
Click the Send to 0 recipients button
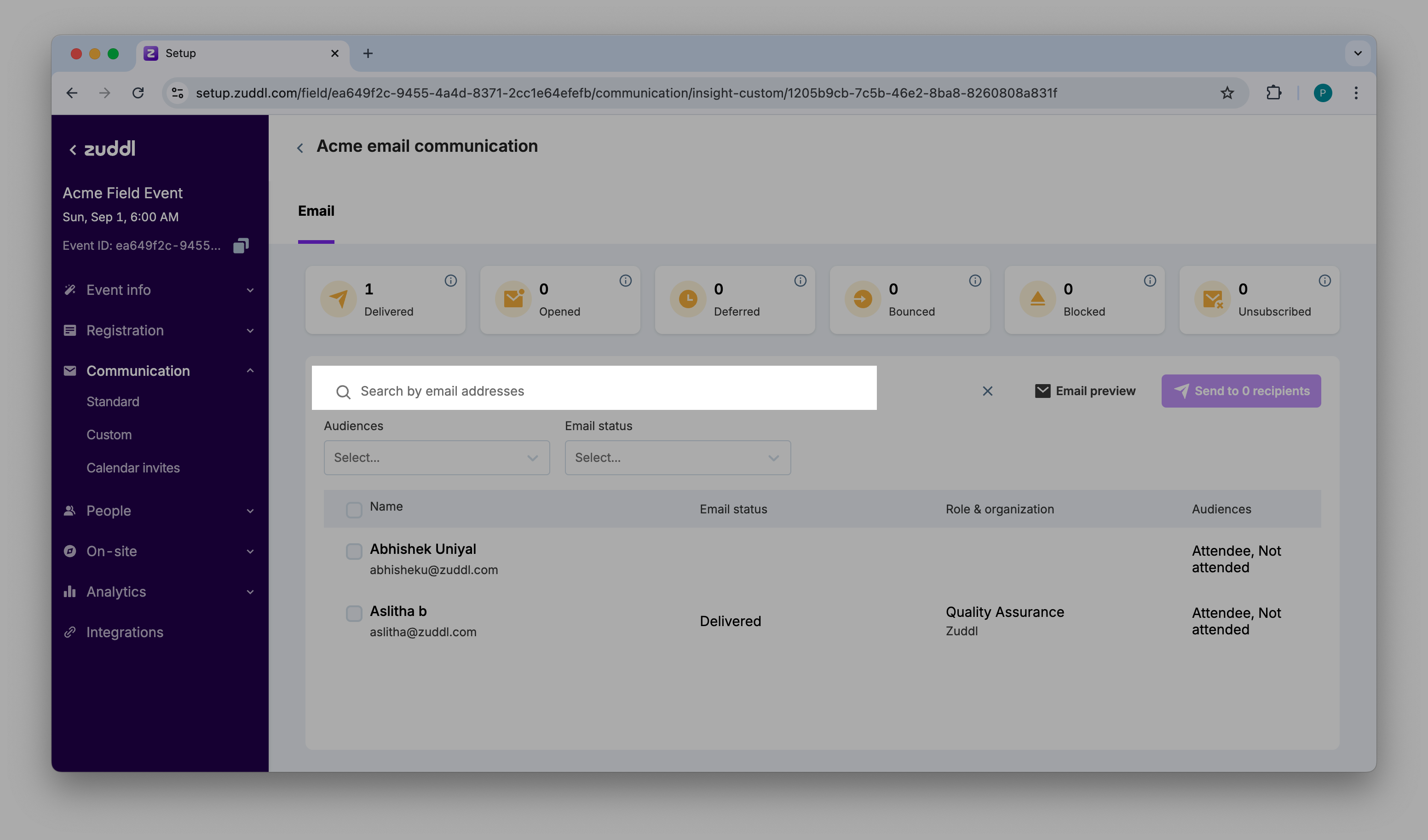pyautogui.click(x=1241, y=391)
